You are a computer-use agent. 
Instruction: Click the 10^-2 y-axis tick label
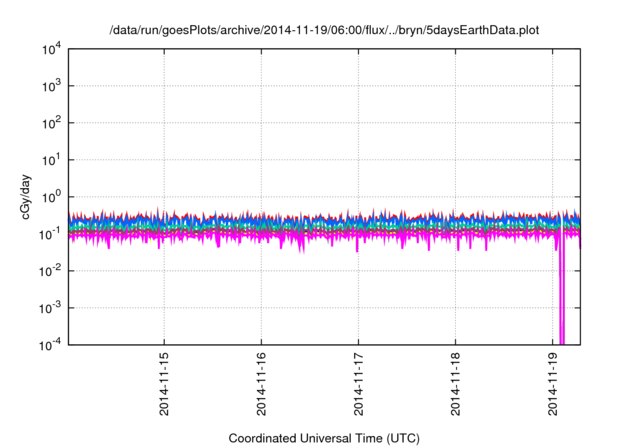point(50,271)
